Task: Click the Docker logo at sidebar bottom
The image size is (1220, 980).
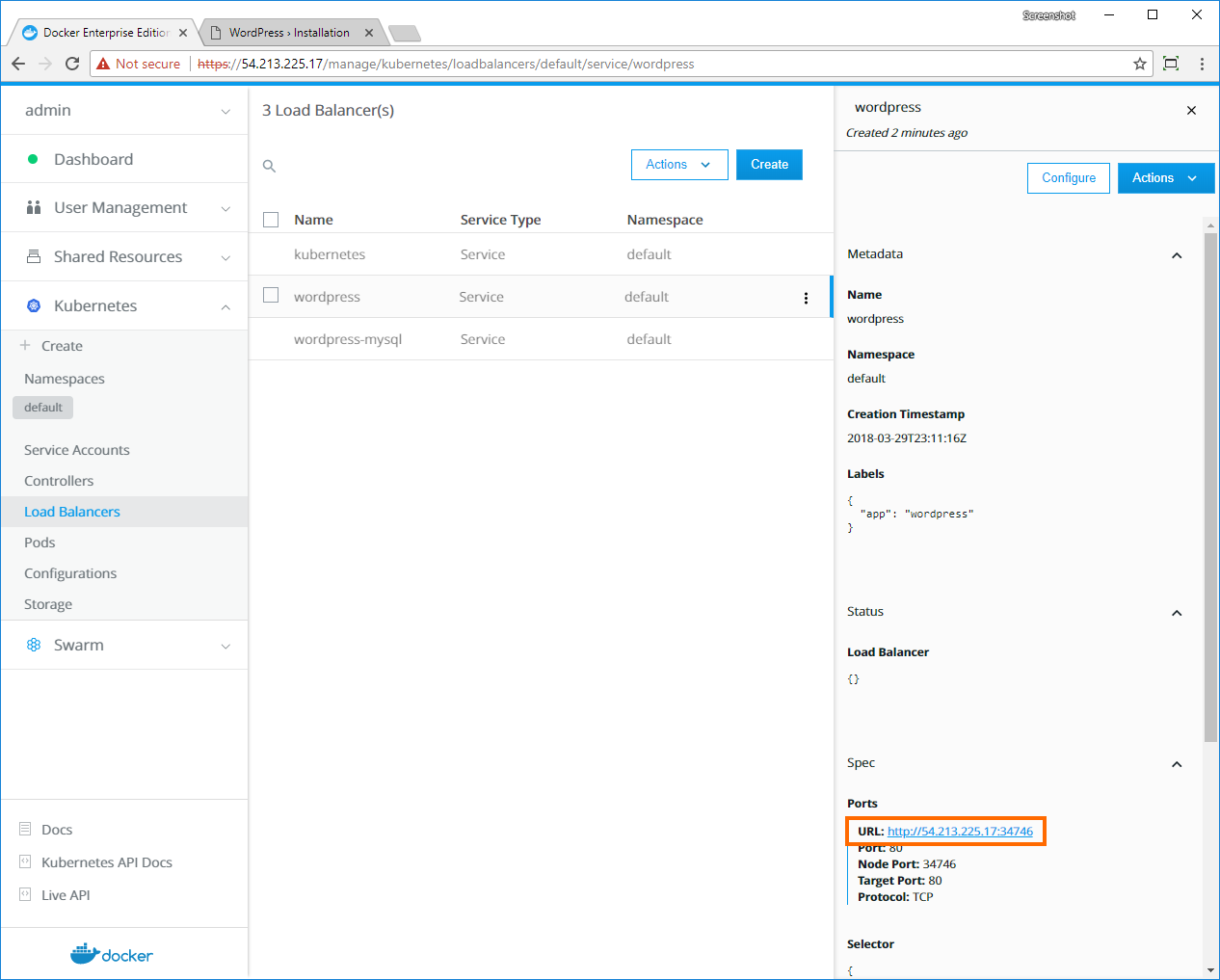Action: coord(112,954)
